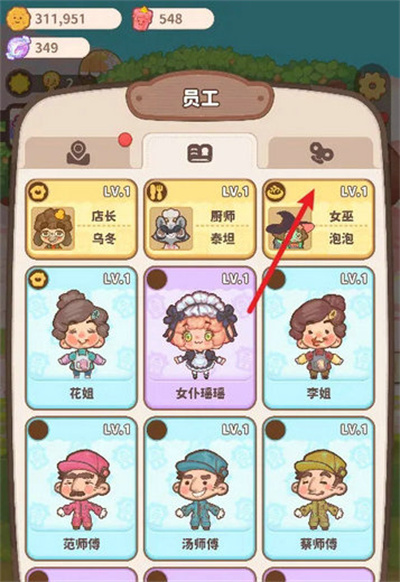
Task: Select the 女巫 泡泡 witch card
Action: (x=318, y=219)
